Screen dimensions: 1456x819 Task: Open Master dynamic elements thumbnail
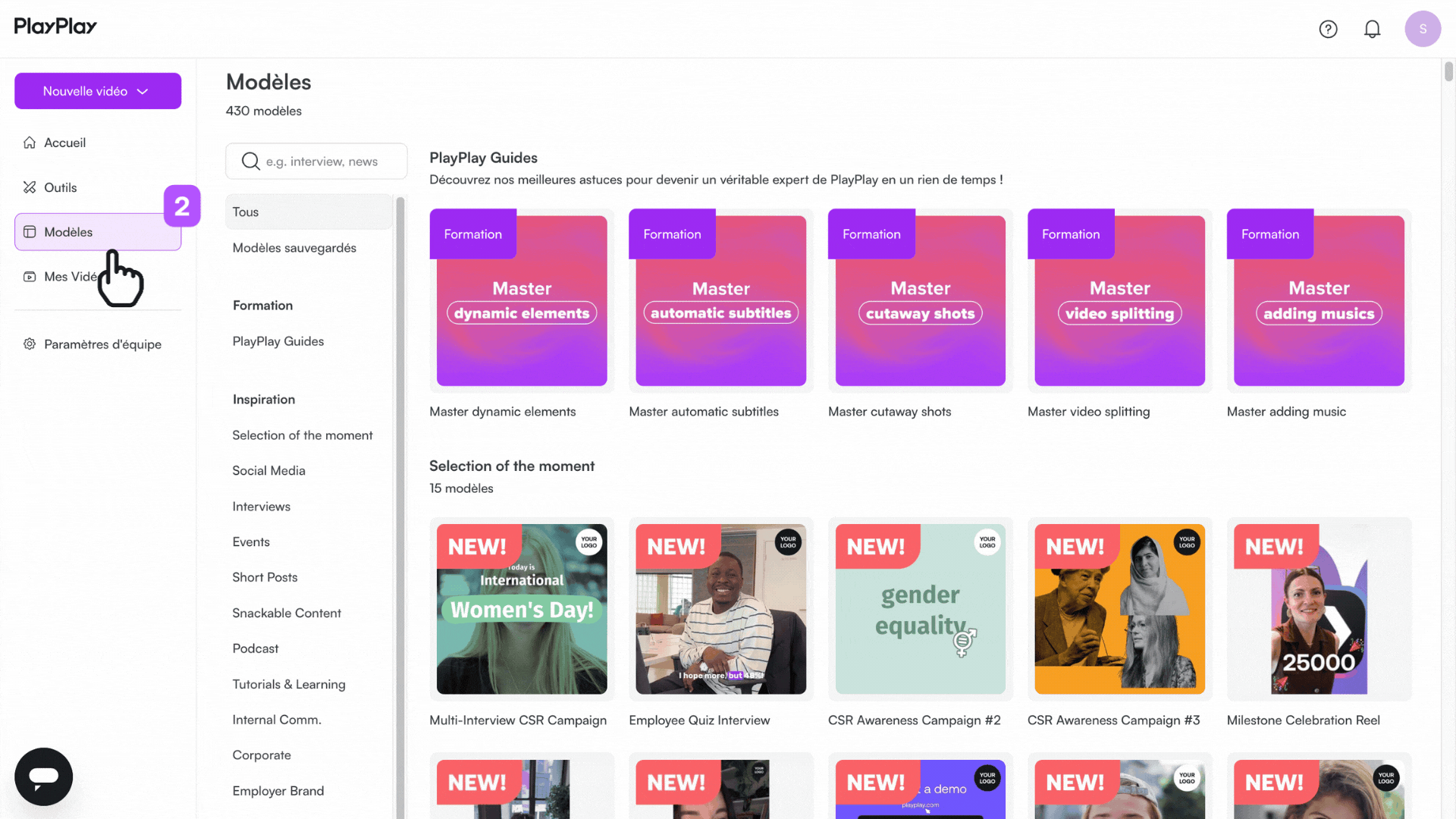(x=522, y=300)
